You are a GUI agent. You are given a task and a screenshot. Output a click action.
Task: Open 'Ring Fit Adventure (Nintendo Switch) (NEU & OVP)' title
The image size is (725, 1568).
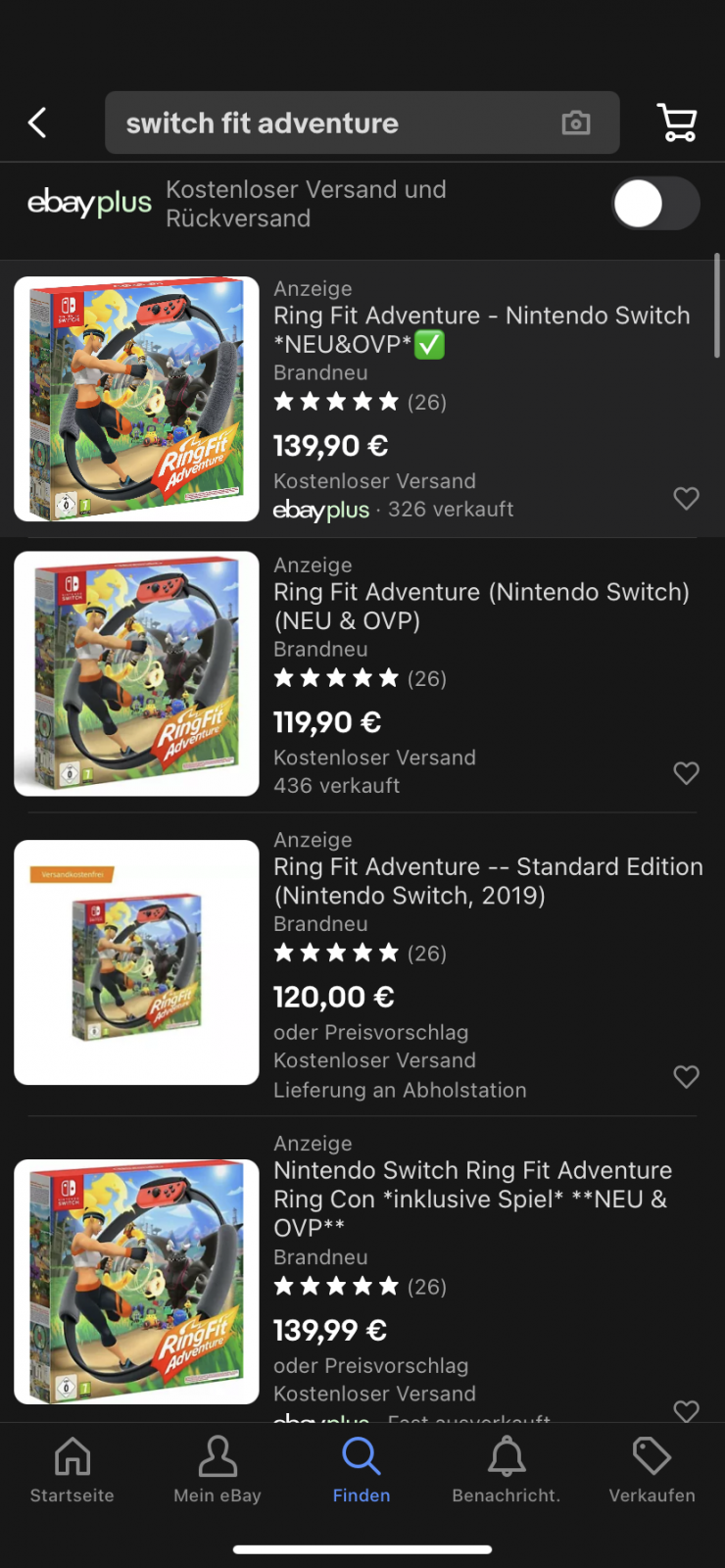[481, 606]
